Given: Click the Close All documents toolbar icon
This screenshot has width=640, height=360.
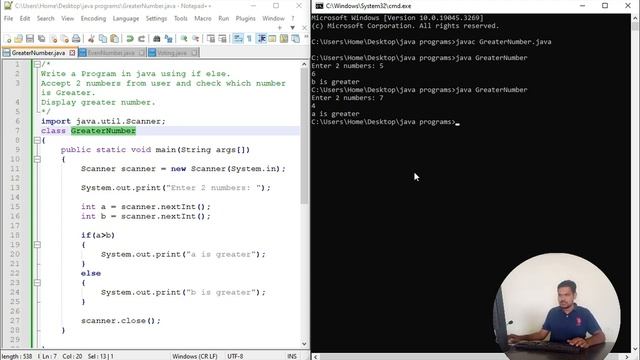Looking at the screenshot, I should [64, 39].
